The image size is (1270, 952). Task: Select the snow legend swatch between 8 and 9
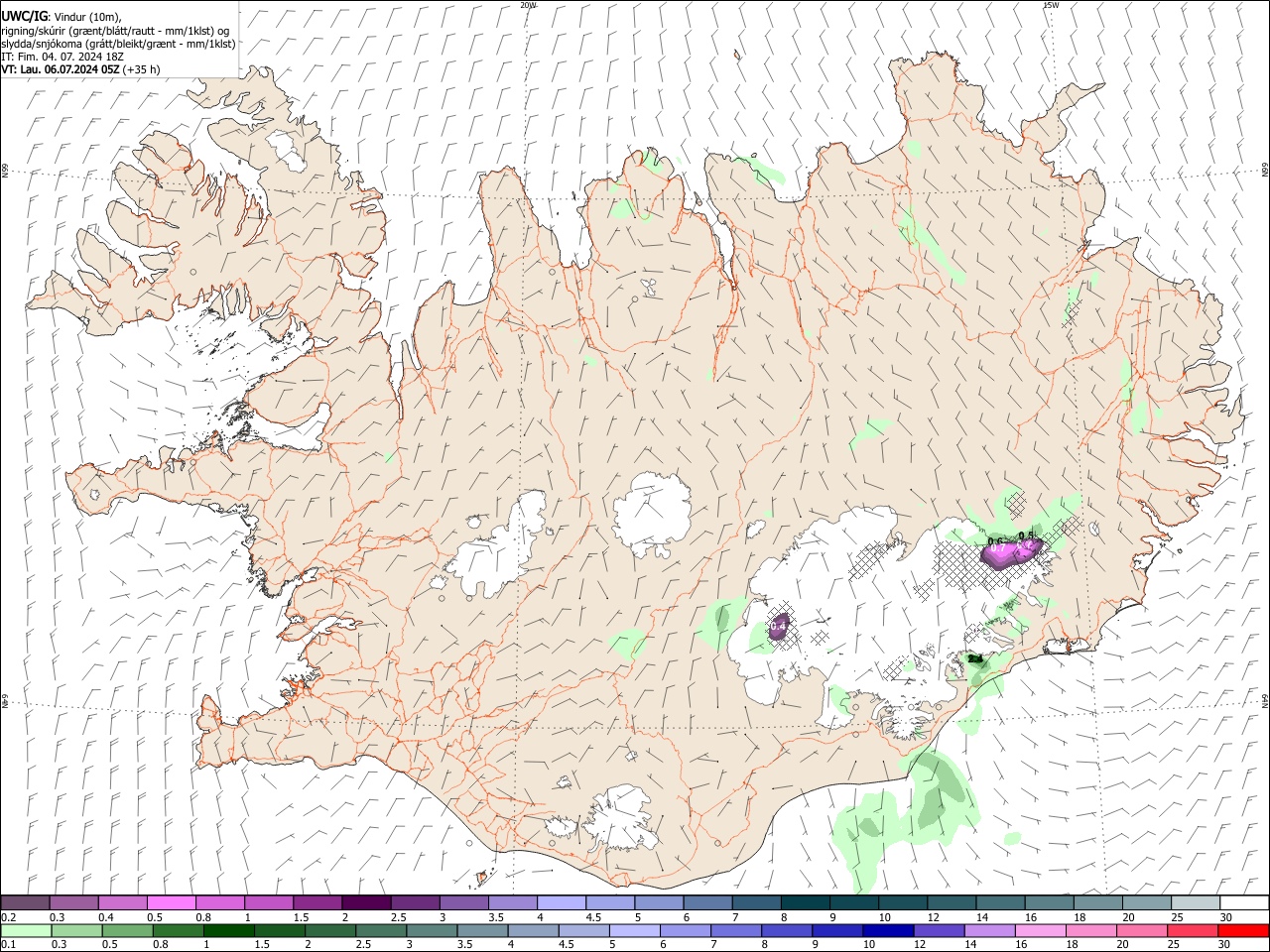(805, 902)
